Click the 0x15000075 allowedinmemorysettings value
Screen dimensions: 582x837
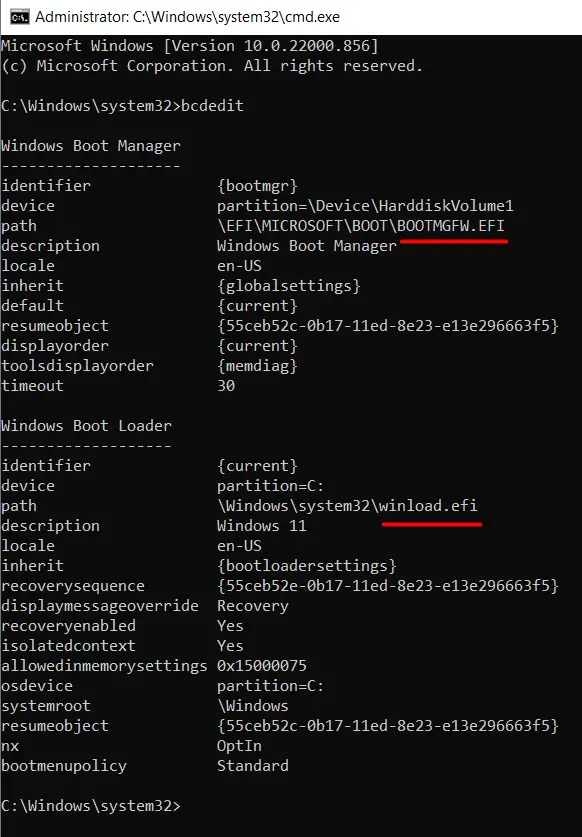(261, 665)
